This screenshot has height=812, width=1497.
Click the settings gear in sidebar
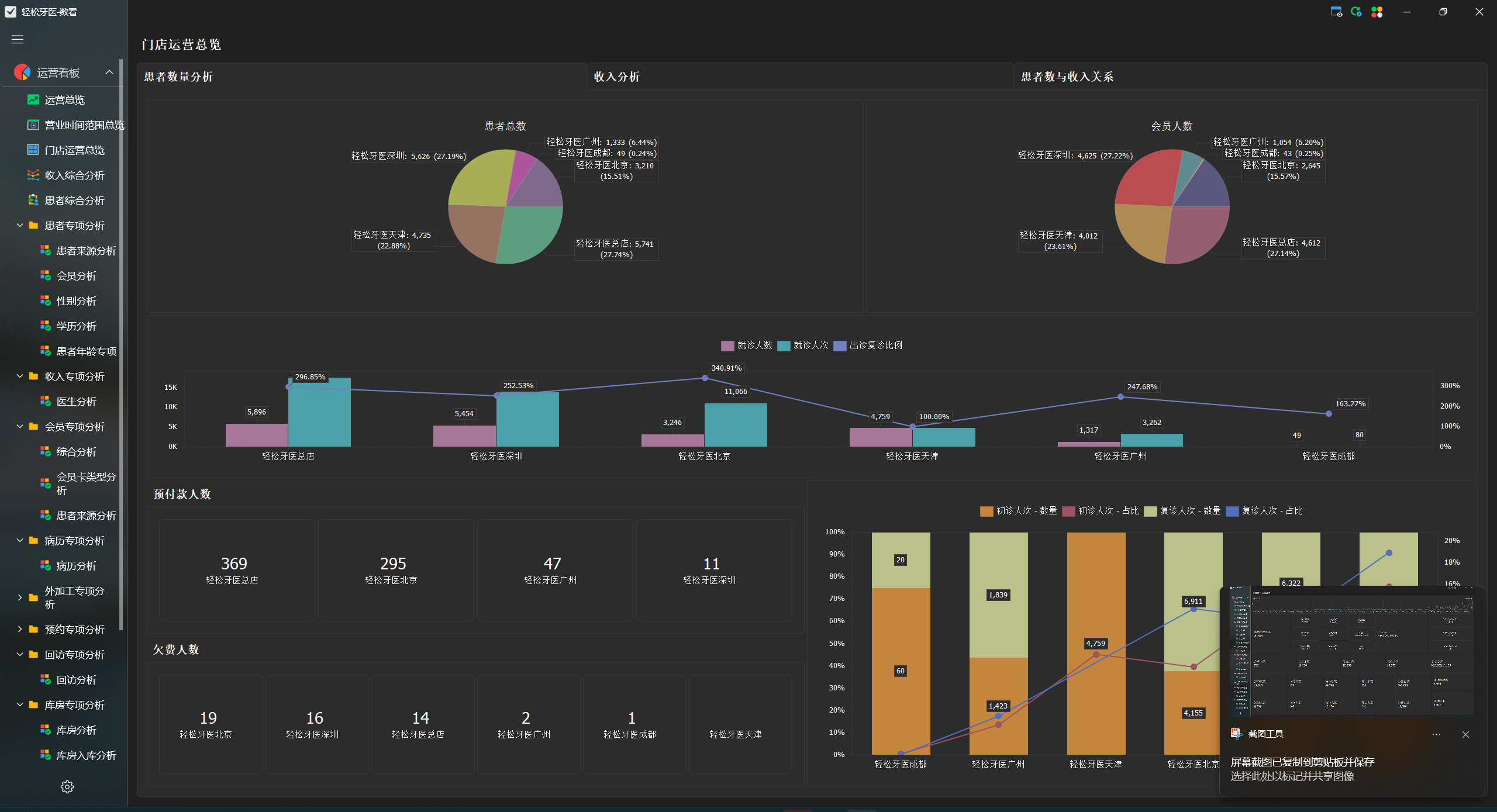[67, 787]
